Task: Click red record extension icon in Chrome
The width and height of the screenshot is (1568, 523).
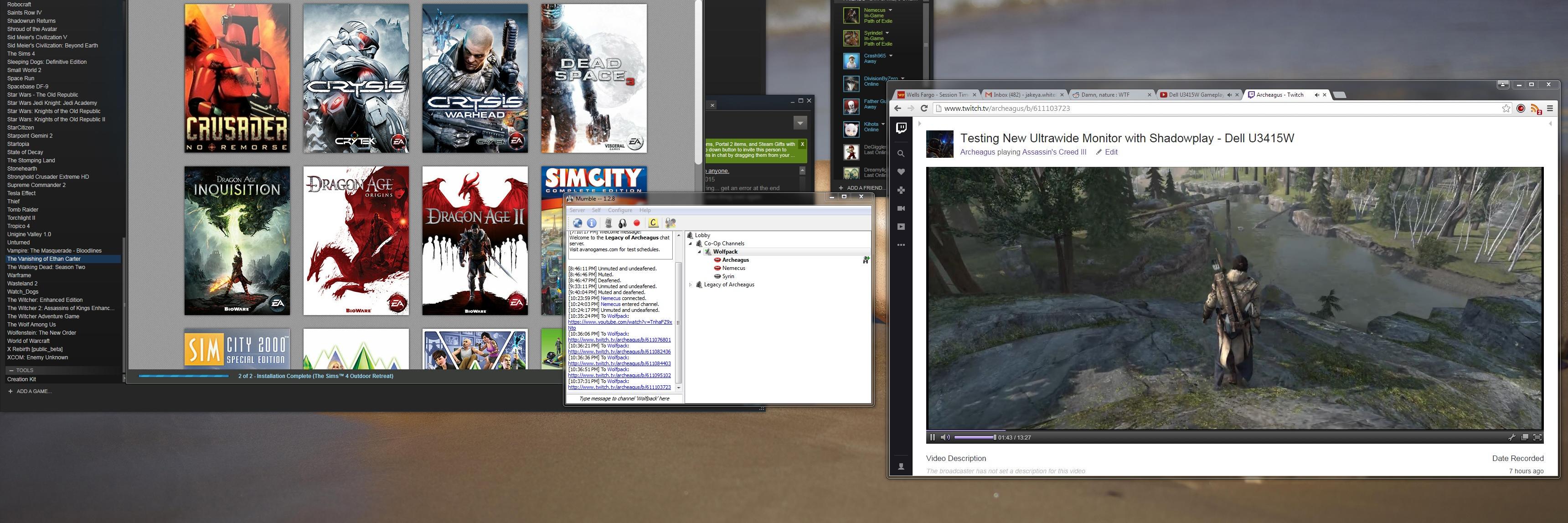Action: (x=1521, y=109)
